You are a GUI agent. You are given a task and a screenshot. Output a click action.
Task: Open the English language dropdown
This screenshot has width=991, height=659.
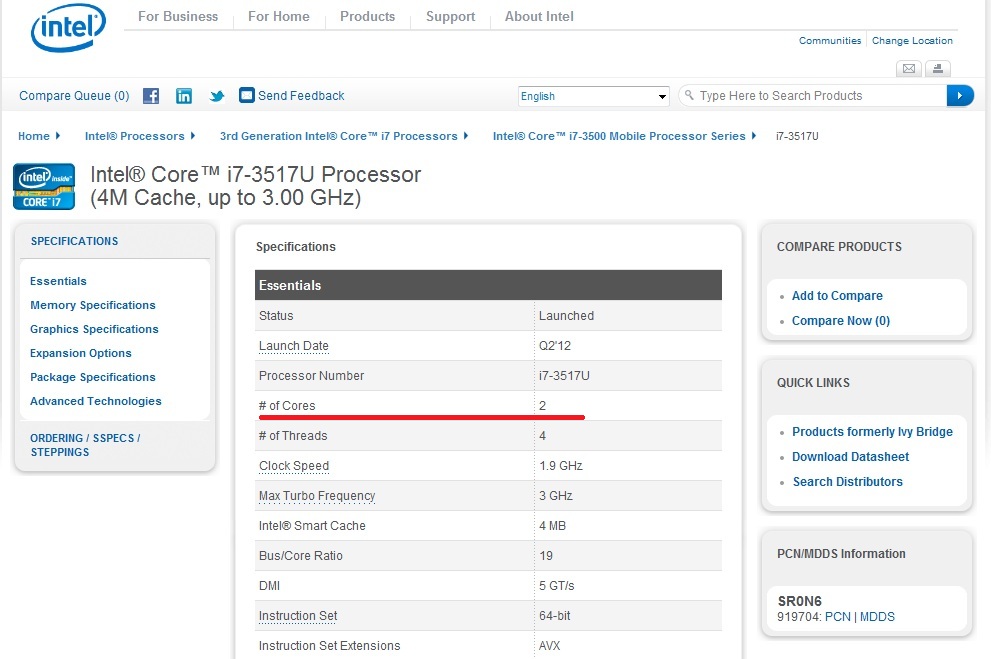(x=593, y=96)
